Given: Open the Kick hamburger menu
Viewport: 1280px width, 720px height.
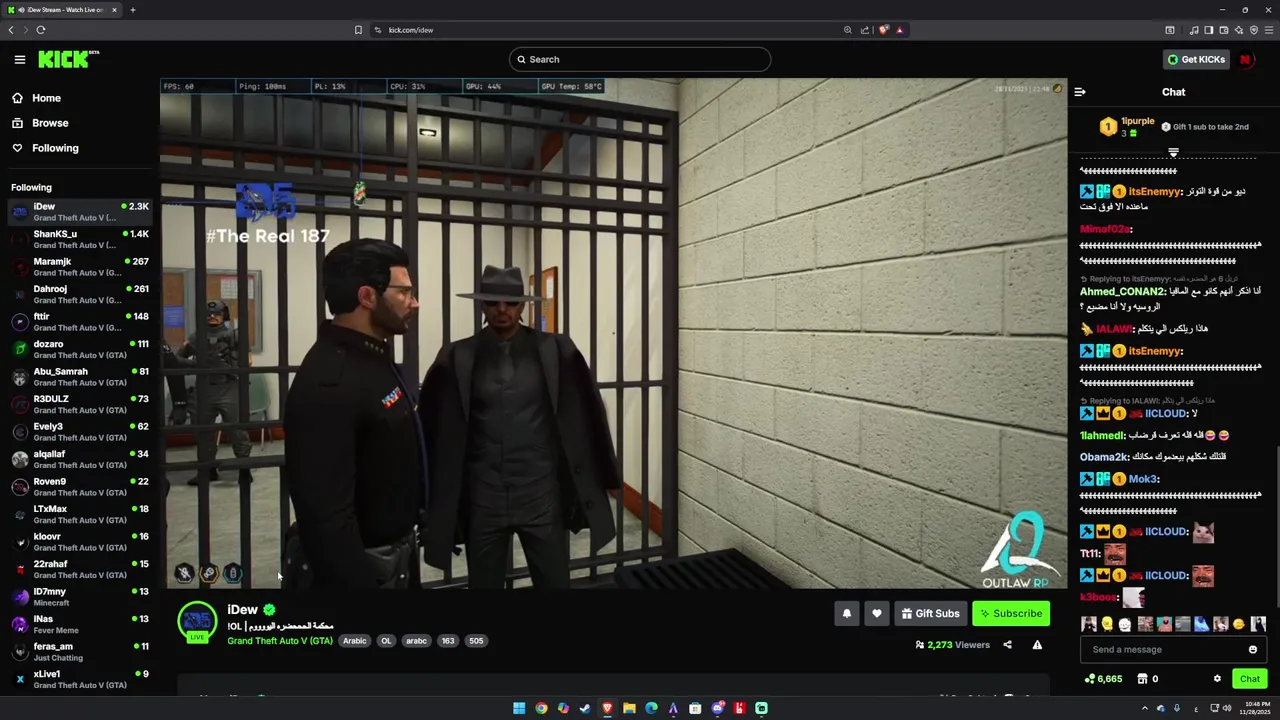Looking at the screenshot, I should coord(19,59).
